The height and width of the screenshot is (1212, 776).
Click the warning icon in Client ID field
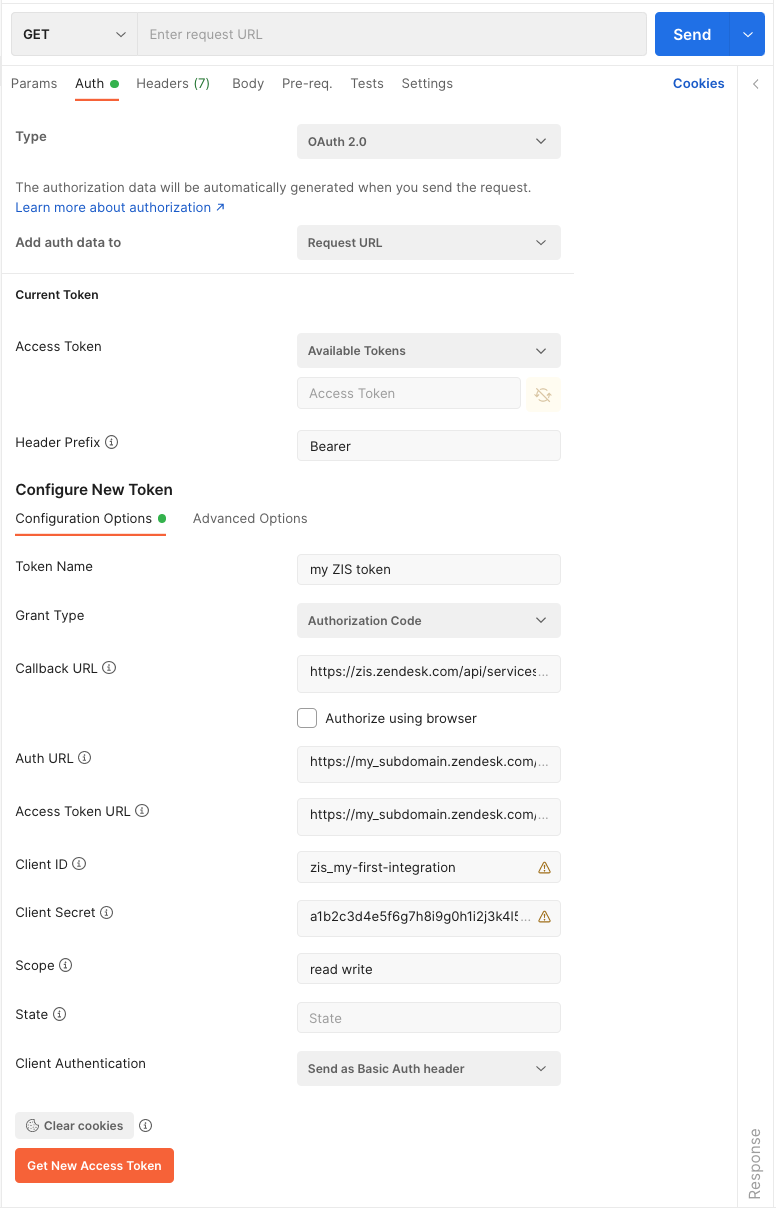[544, 868]
